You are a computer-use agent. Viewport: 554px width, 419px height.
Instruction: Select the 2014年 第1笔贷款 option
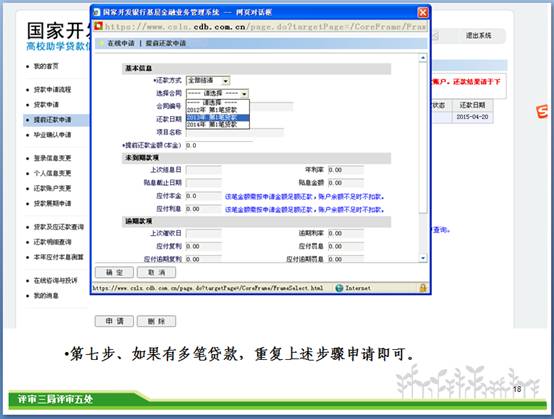click(217, 124)
